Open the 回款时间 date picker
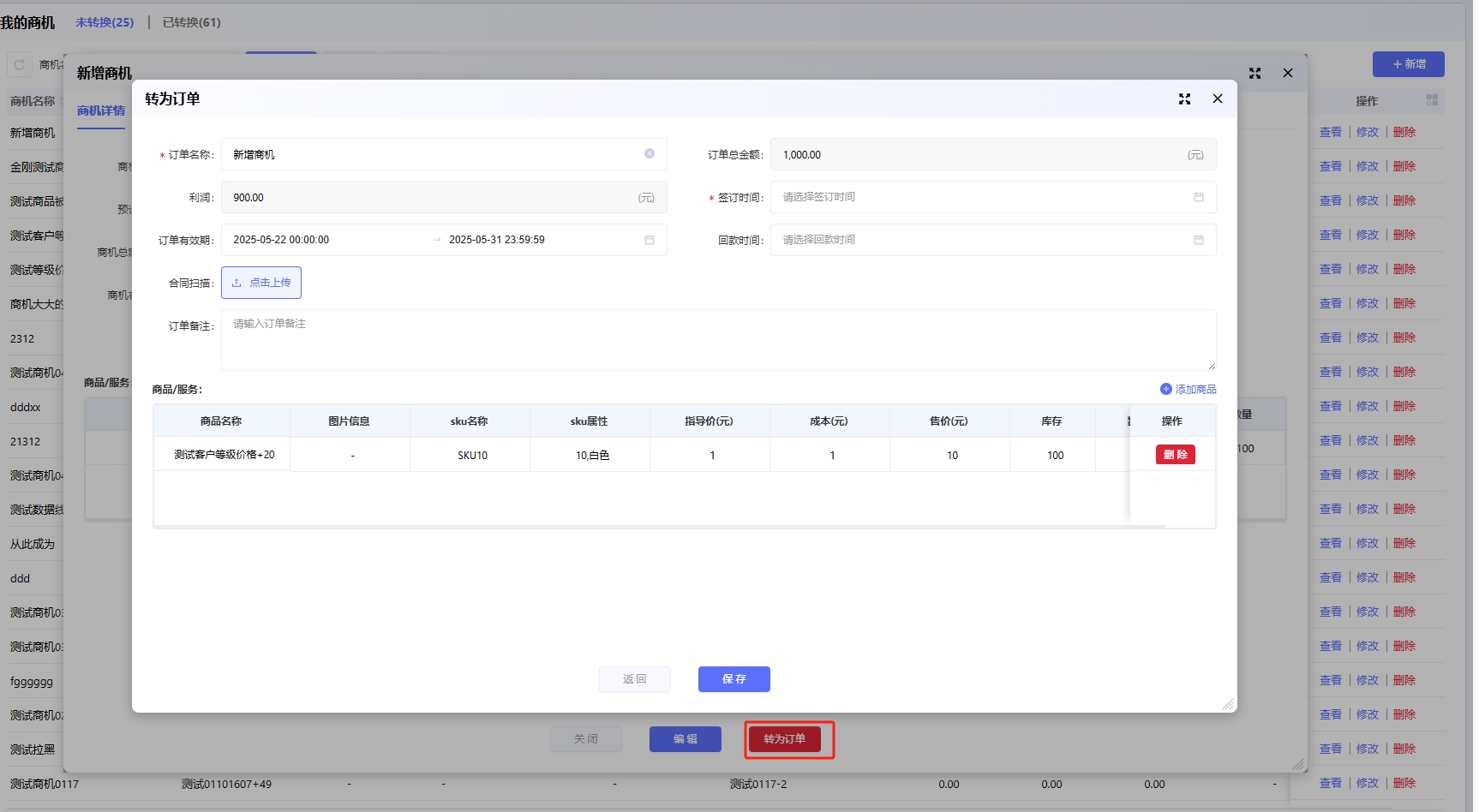1479x812 pixels. tap(977, 240)
